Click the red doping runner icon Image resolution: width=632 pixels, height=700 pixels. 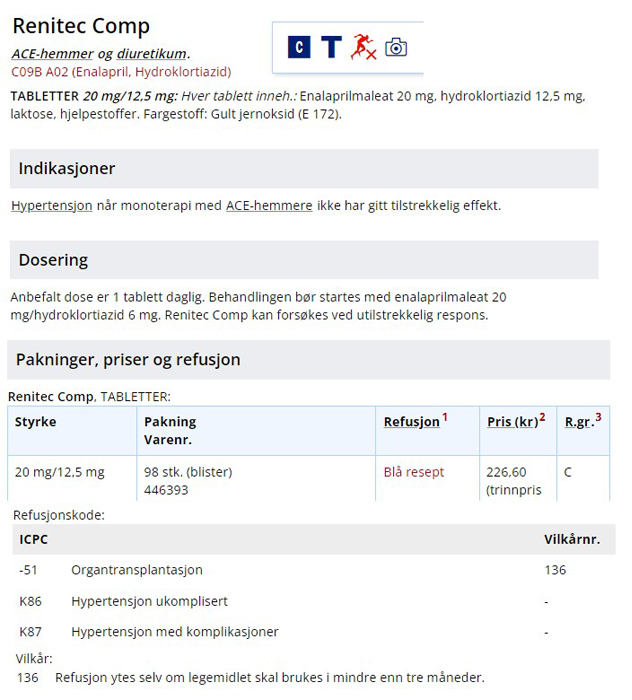click(363, 47)
